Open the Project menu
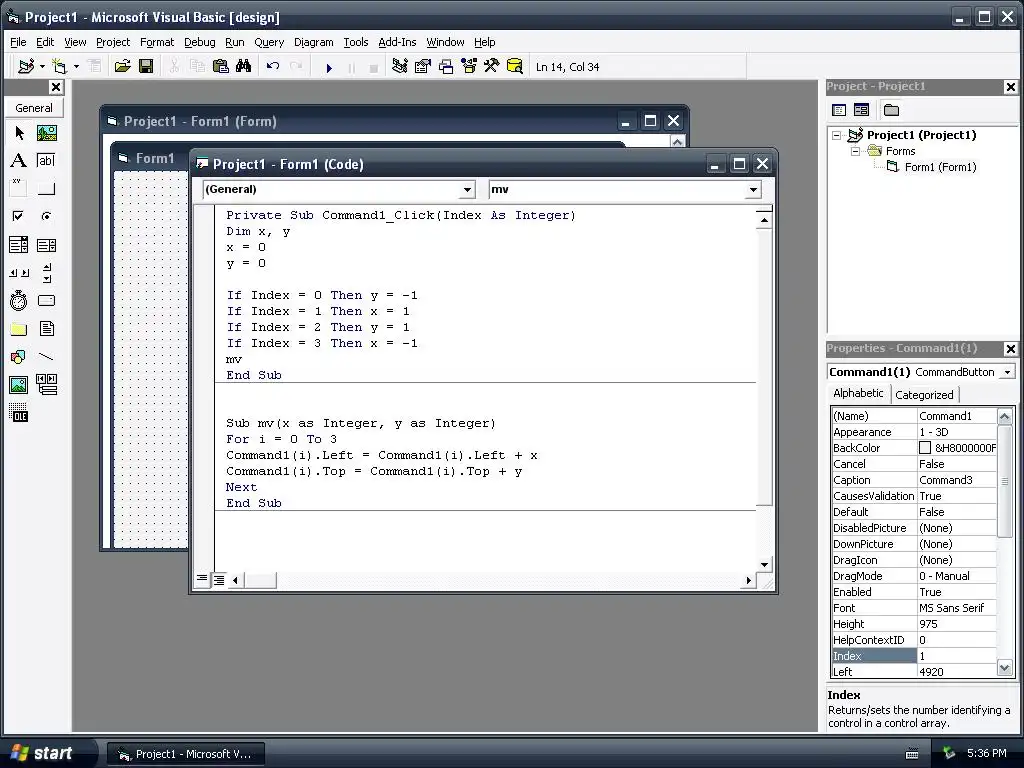The image size is (1024, 768). click(113, 42)
